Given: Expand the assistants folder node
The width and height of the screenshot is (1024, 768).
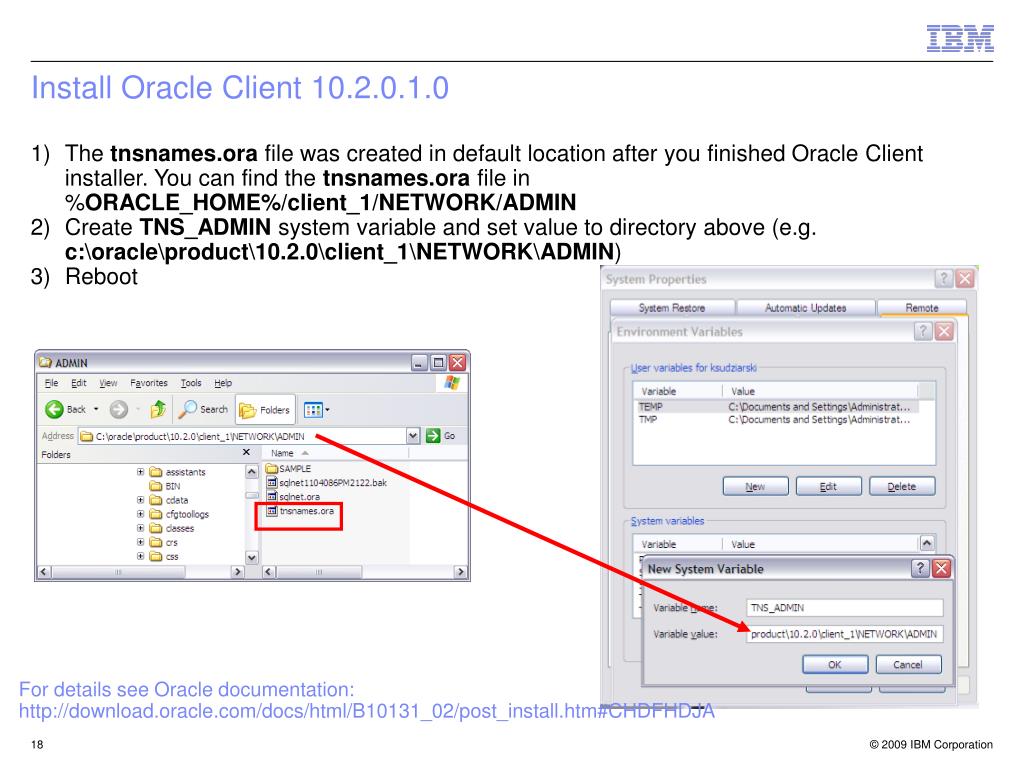Looking at the screenshot, I should [140, 472].
